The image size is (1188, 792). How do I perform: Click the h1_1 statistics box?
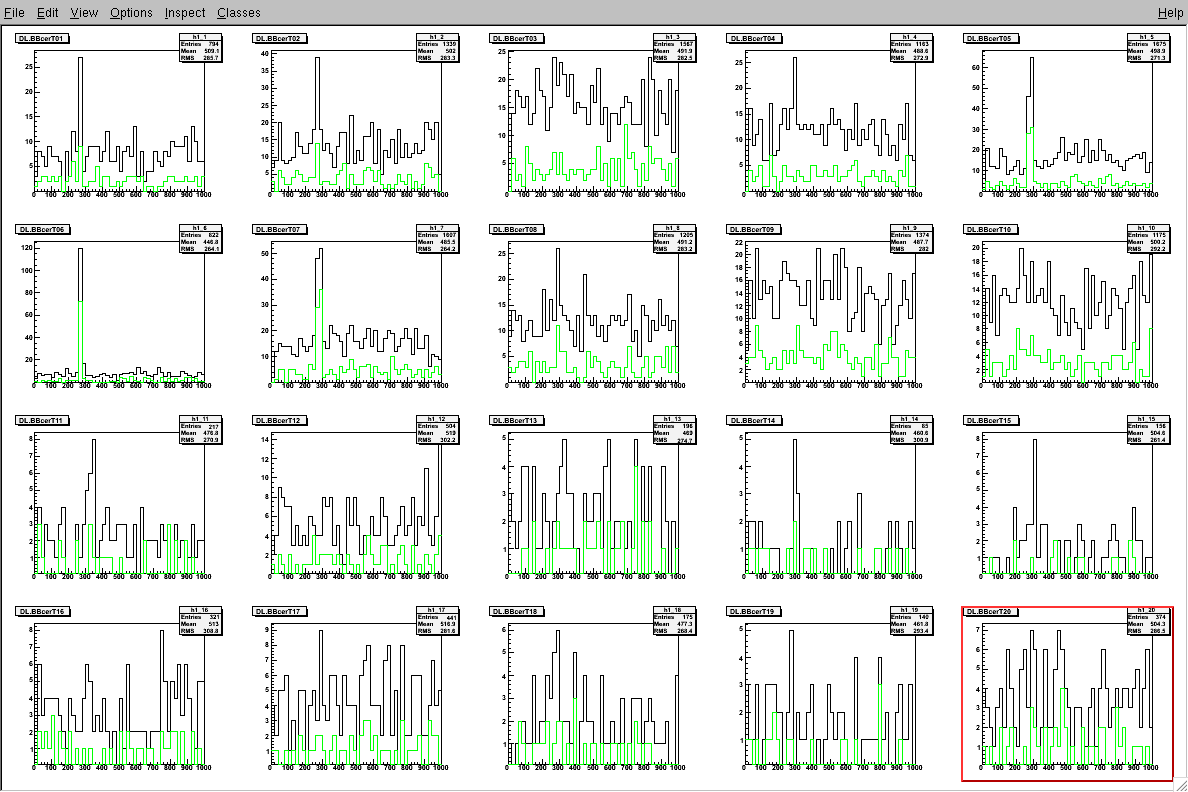[200, 47]
